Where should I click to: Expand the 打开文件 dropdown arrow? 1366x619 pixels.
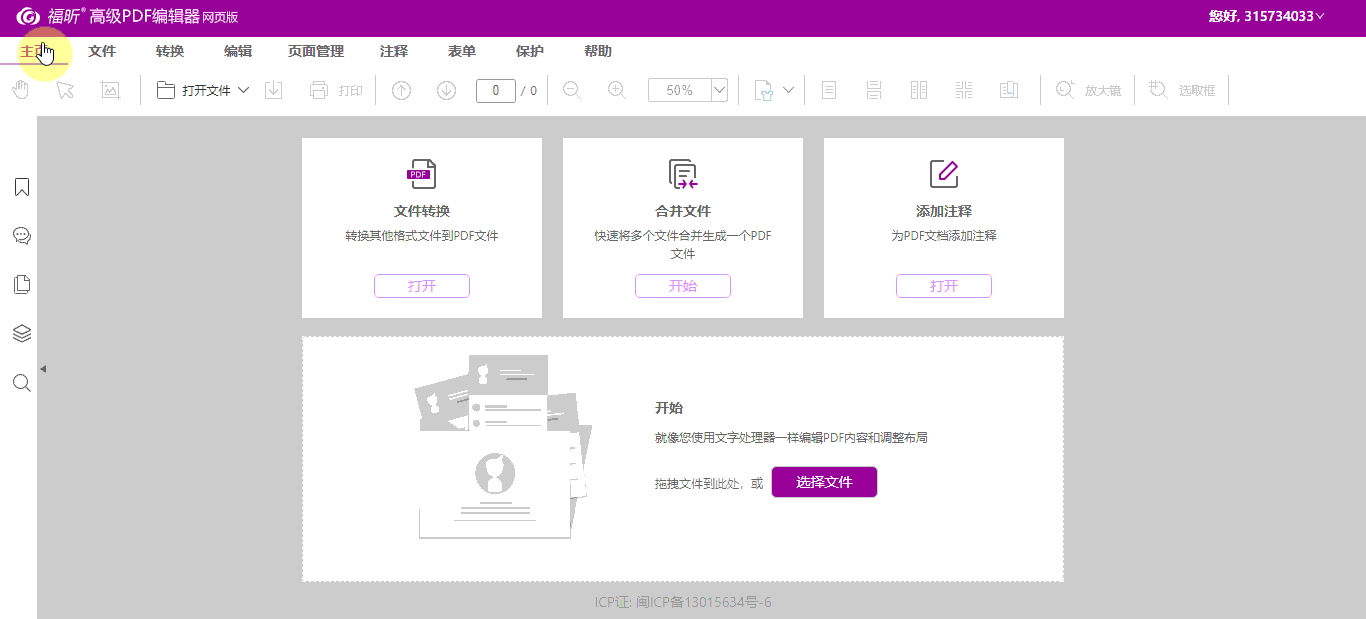click(x=243, y=90)
